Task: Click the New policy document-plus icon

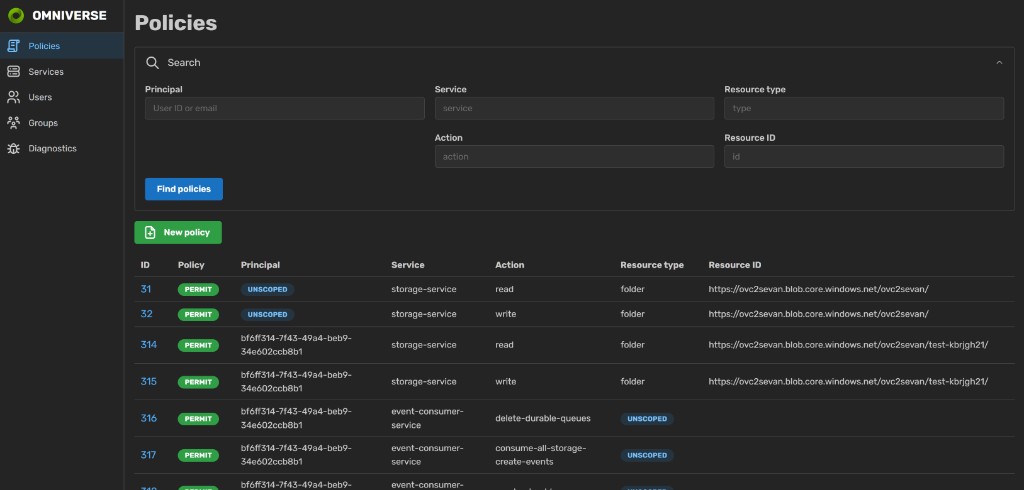Action: tap(150, 233)
